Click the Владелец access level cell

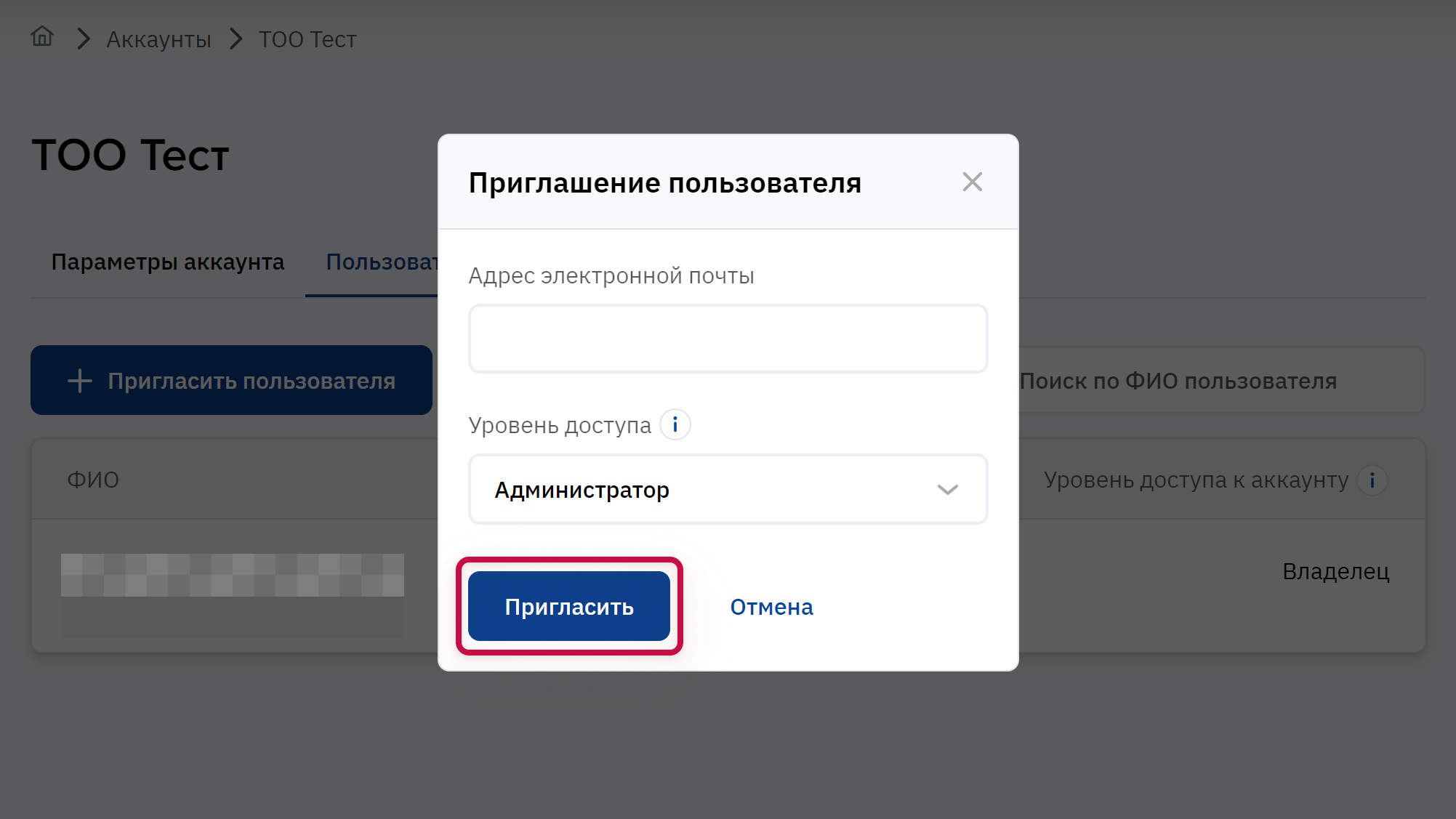tap(1335, 571)
